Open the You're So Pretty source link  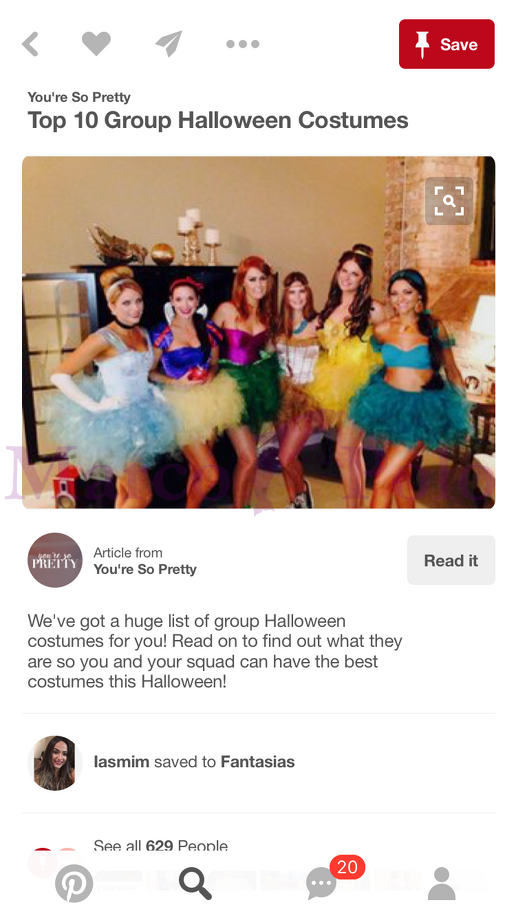(145, 569)
